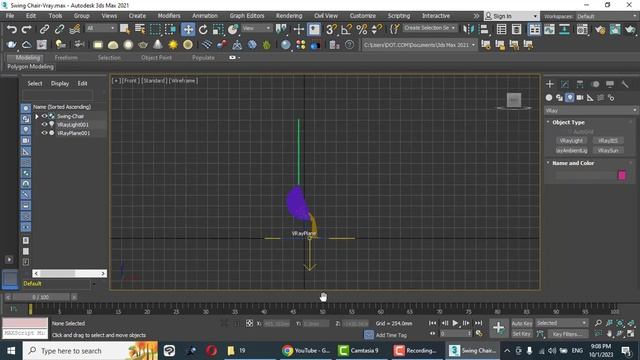The image size is (640, 360).
Task: Click the Sign In button
Action: pyautogui.click(x=511, y=16)
